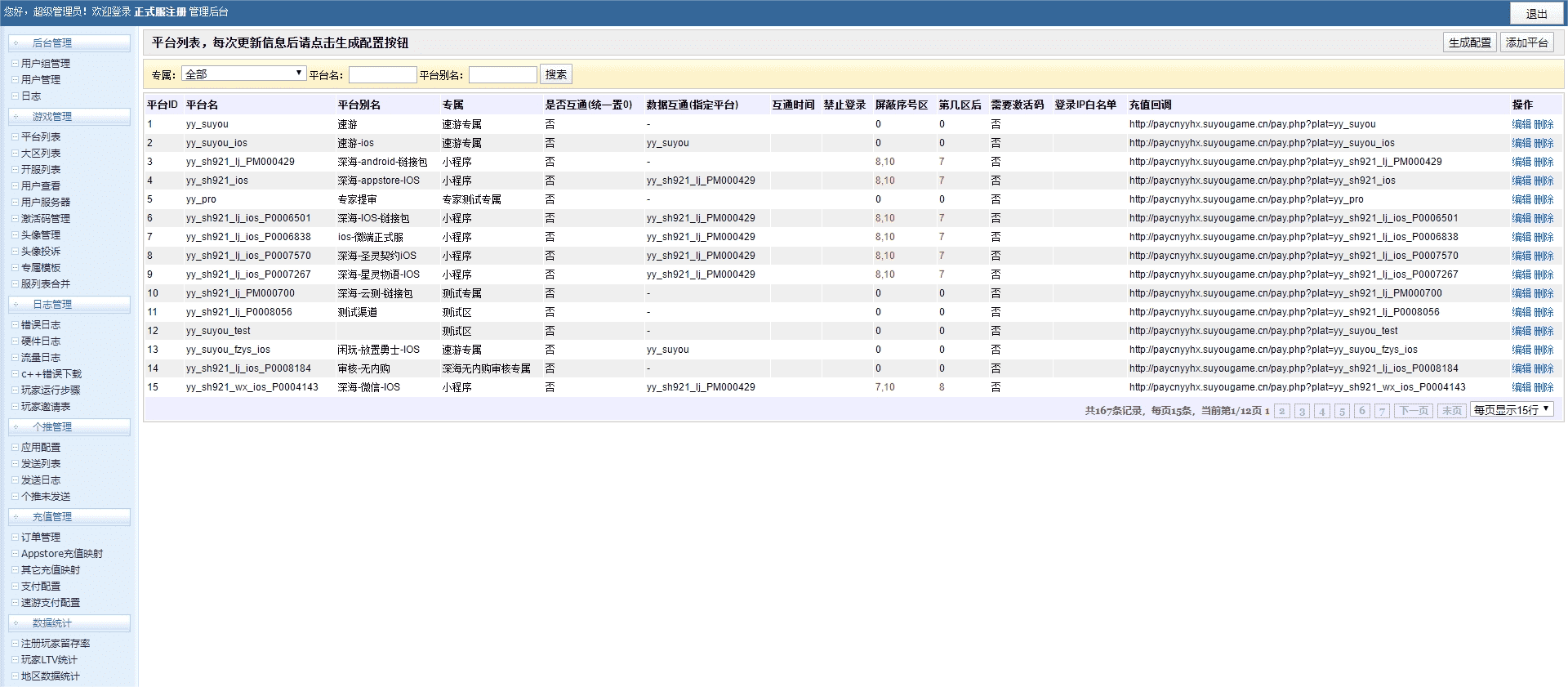Collapse the 后台管理 sidebar section
This screenshot has width=1568, height=687.
click(x=69, y=43)
